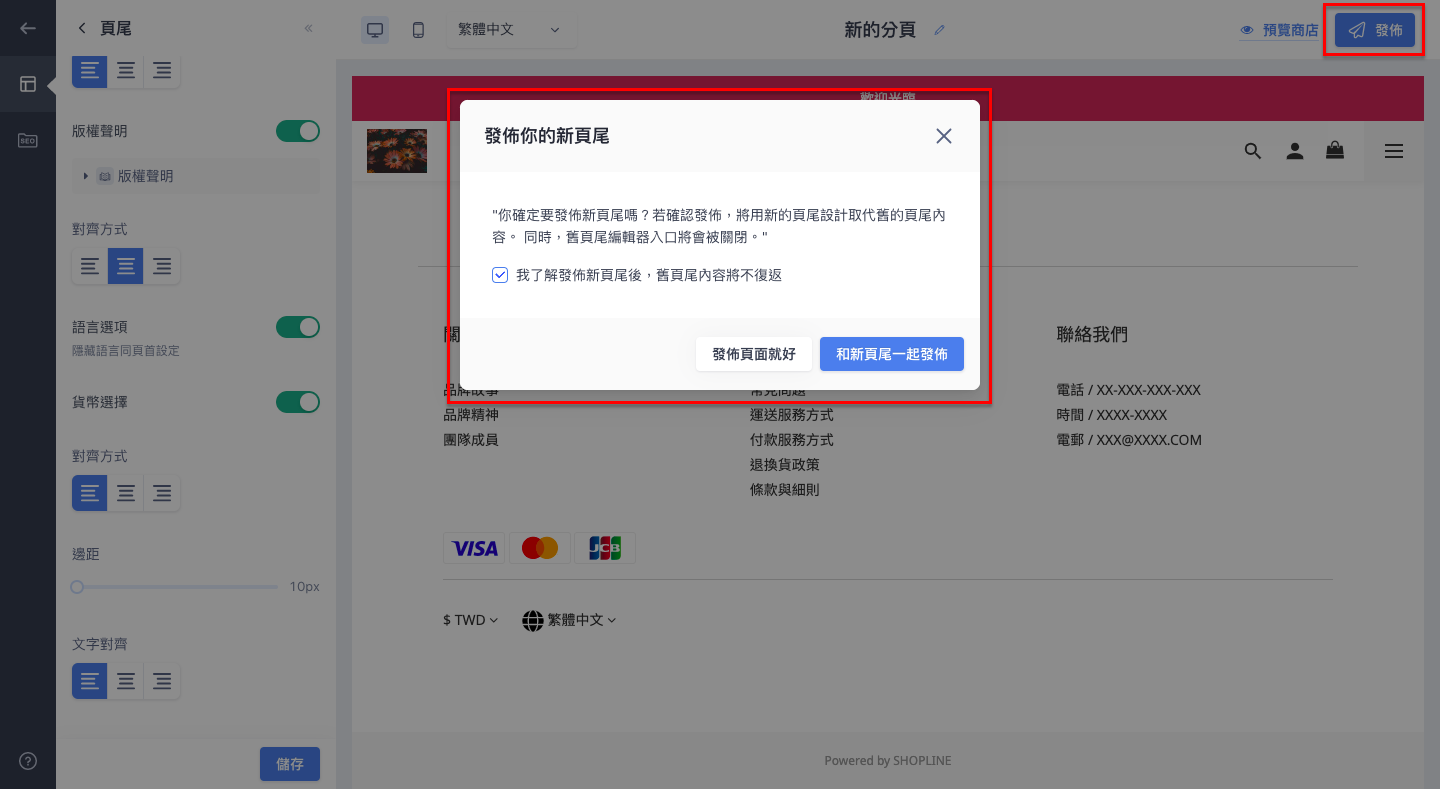This screenshot has height=789, width=1440.
Task: Click the 品牌精神 footer link
Action: 471,415
